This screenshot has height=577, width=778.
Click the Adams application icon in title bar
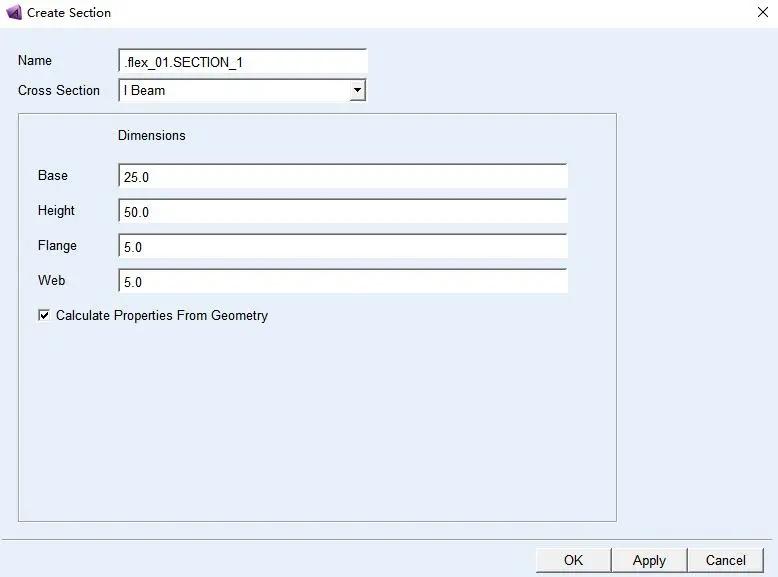point(14,13)
